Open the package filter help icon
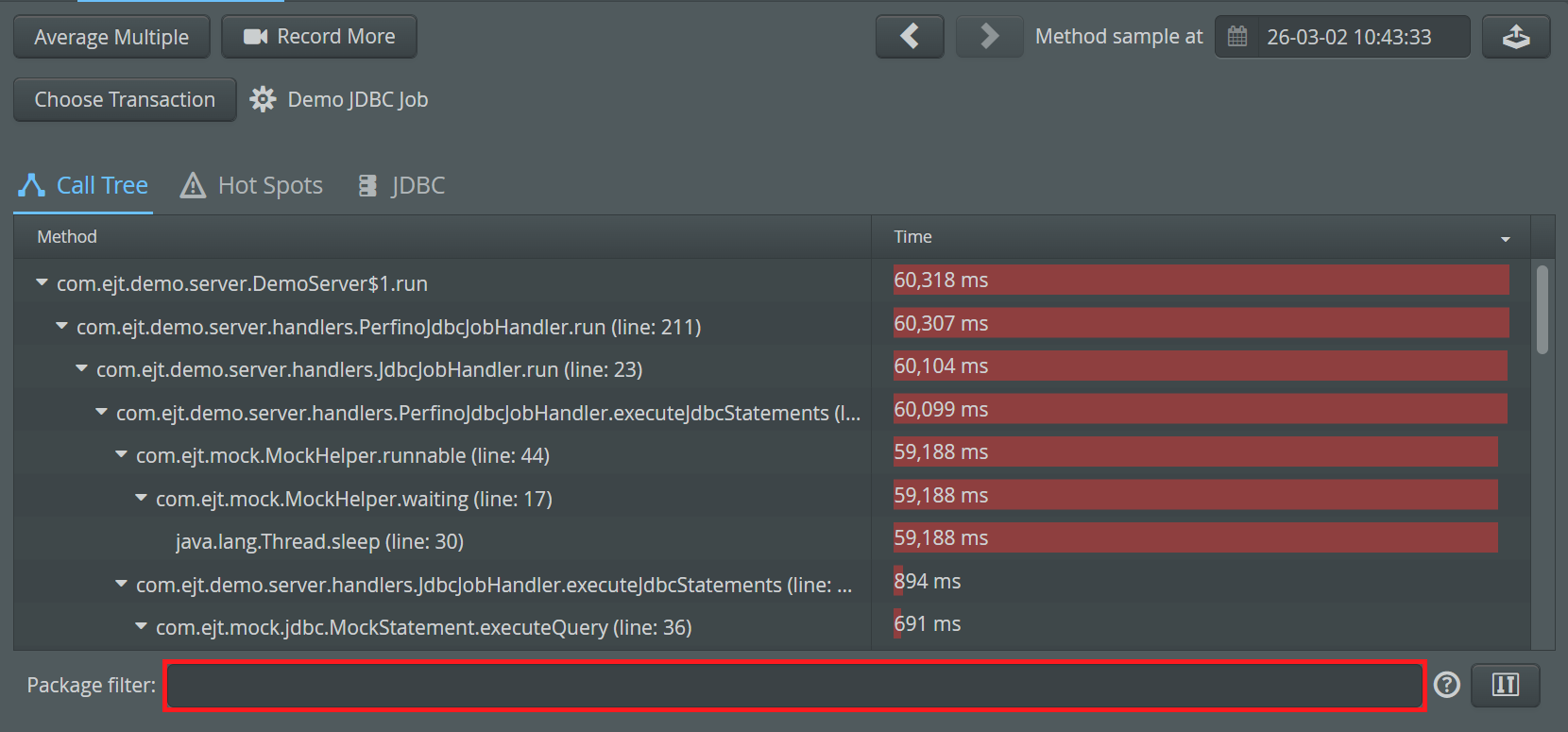This screenshot has width=1568, height=732. click(1446, 685)
